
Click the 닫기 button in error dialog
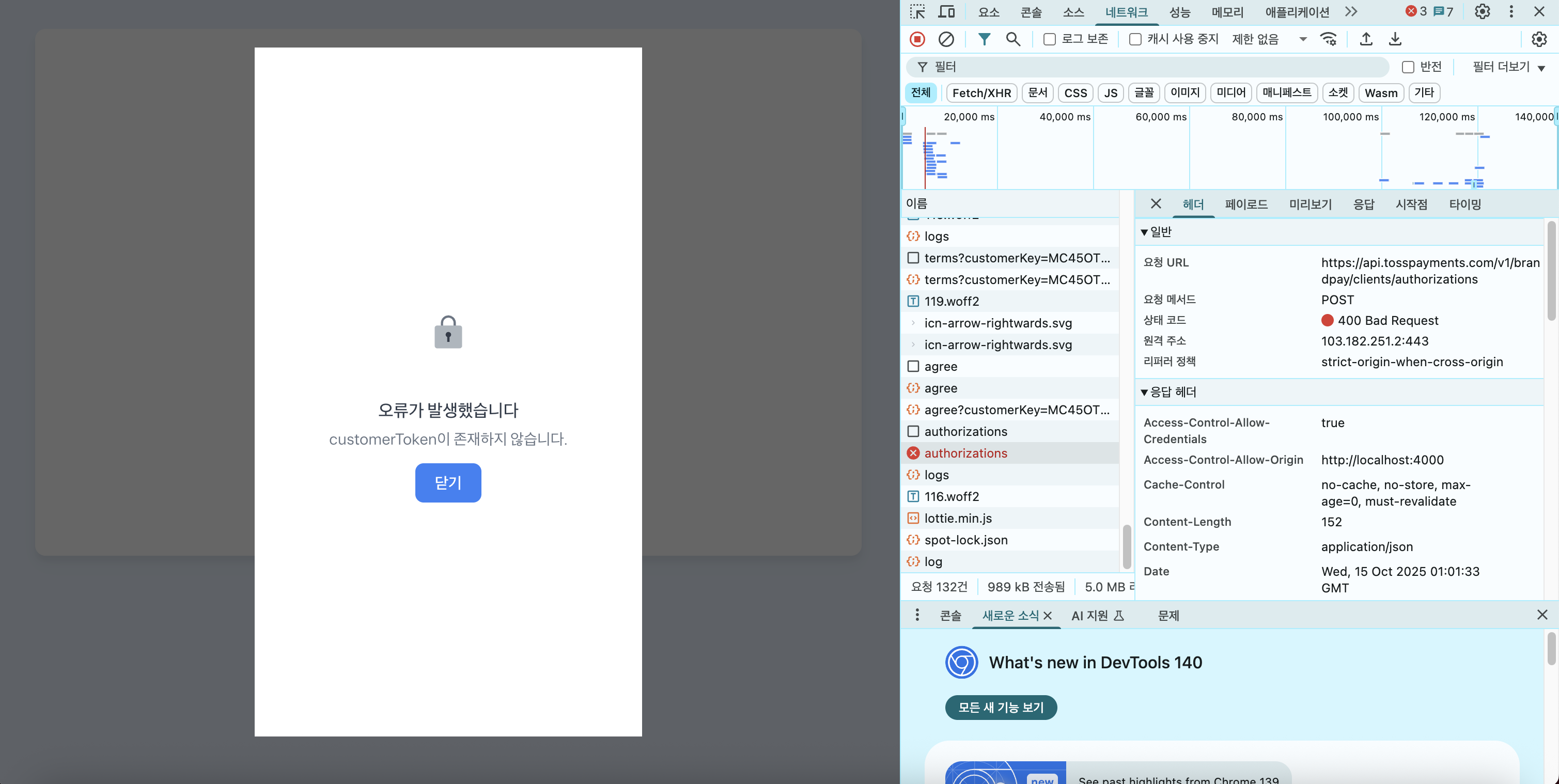pos(448,483)
